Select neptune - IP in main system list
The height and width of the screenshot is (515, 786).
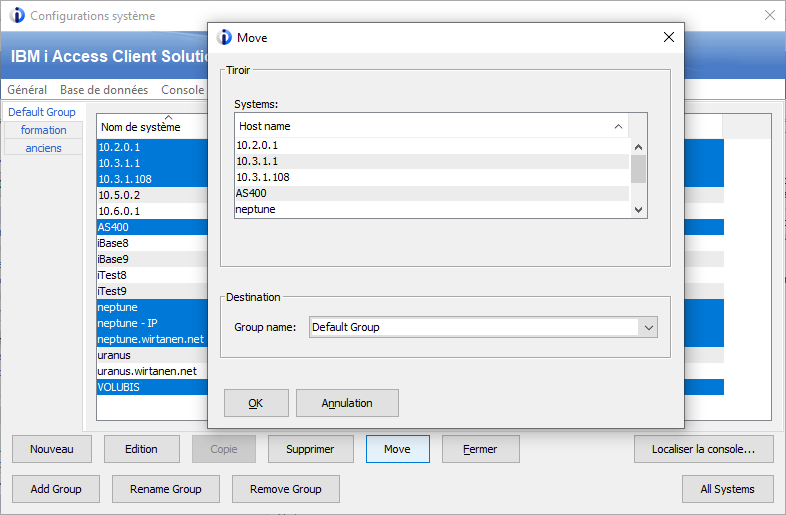tap(152, 323)
